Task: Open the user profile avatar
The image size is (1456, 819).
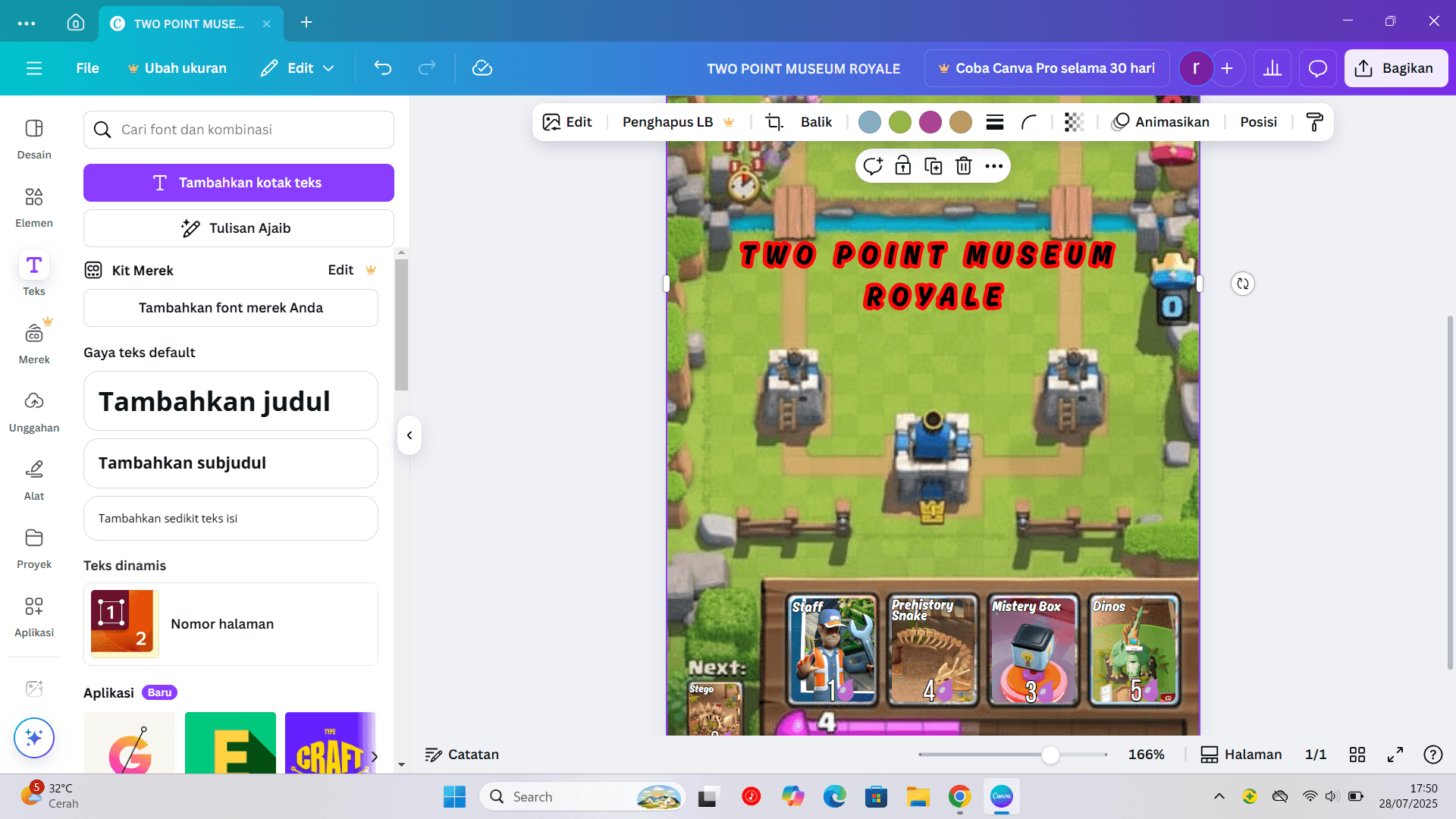Action: pyautogui.click(x=1196, y=68)
